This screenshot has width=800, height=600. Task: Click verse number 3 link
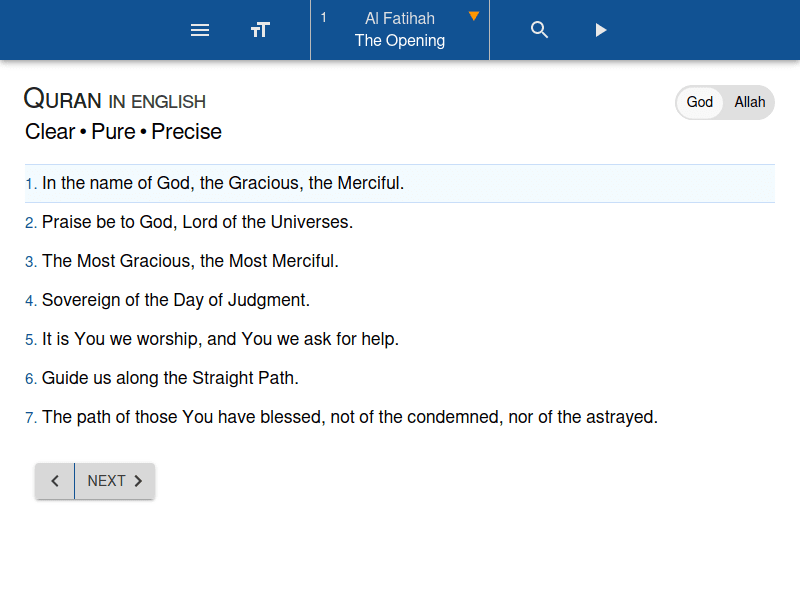pyautogui.click(x=31, y=262)
